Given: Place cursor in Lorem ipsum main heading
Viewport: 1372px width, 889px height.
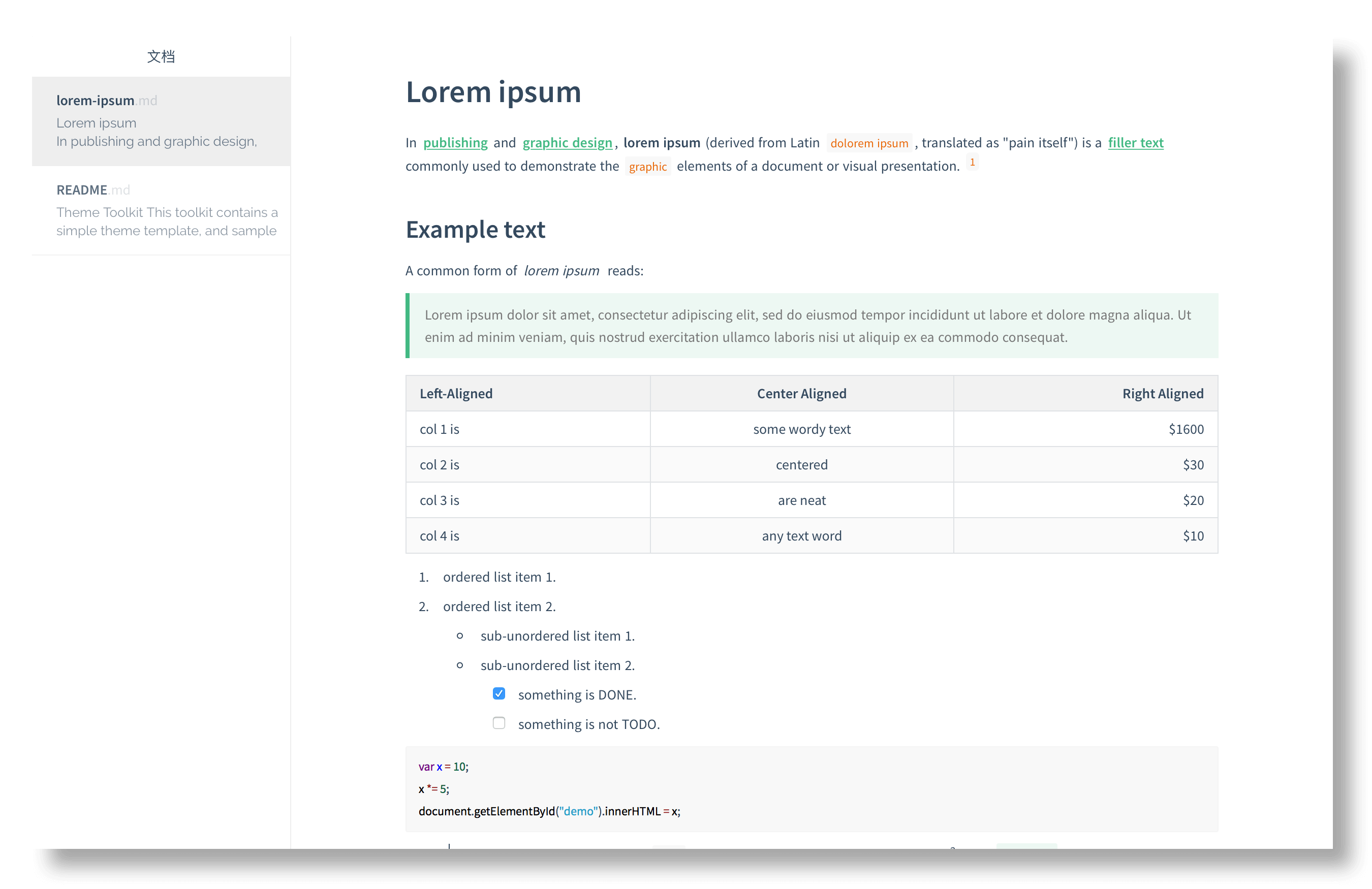Looking at the screenshot, I should (493, 92).
